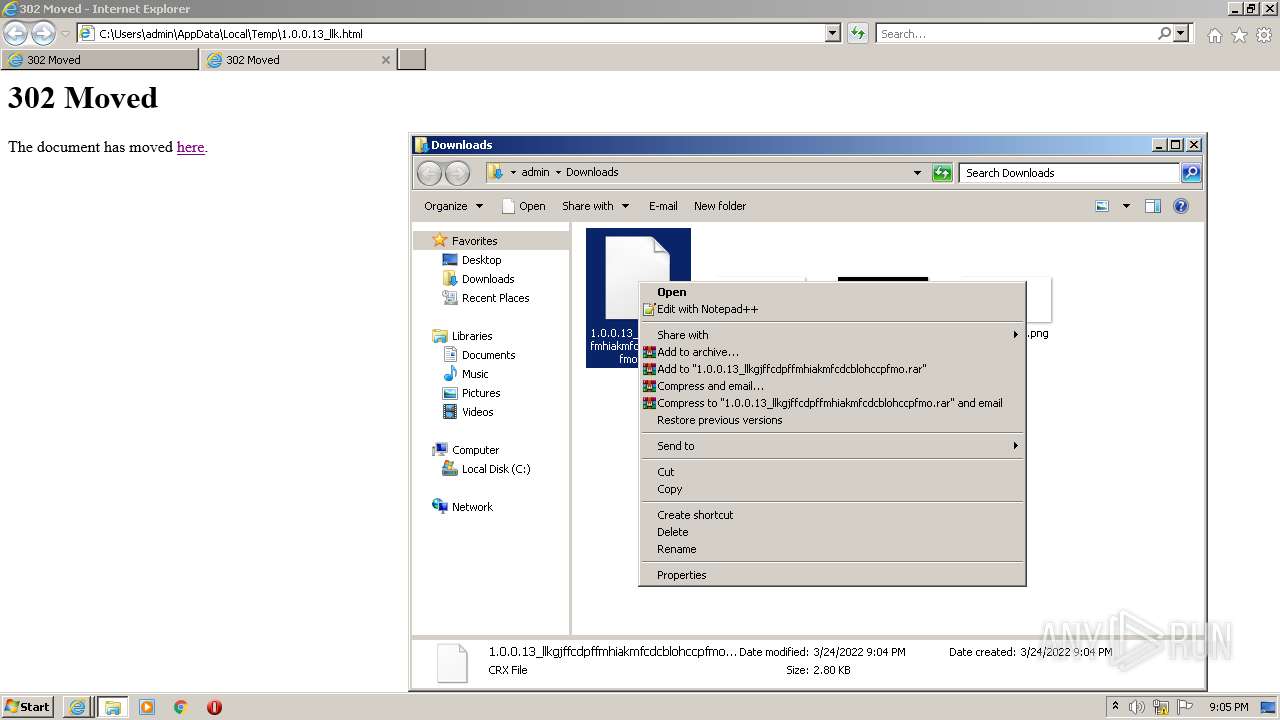
Task: Click Back button in Downloads window
Action: (x=429, y=173)
